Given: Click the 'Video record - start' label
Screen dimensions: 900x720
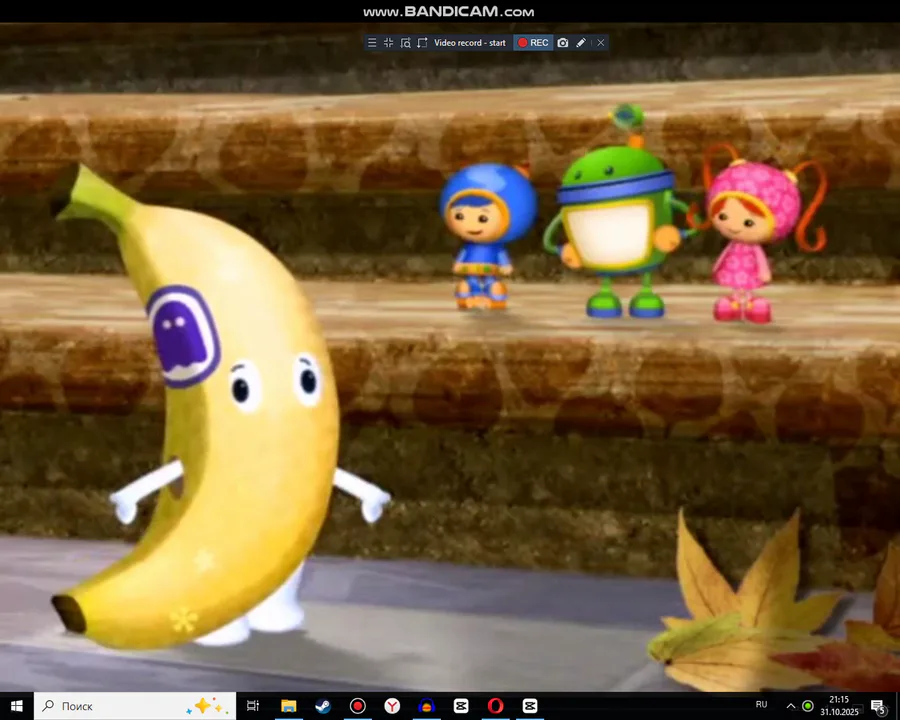Looking at the screenshot, I should [x=470, y=43].
